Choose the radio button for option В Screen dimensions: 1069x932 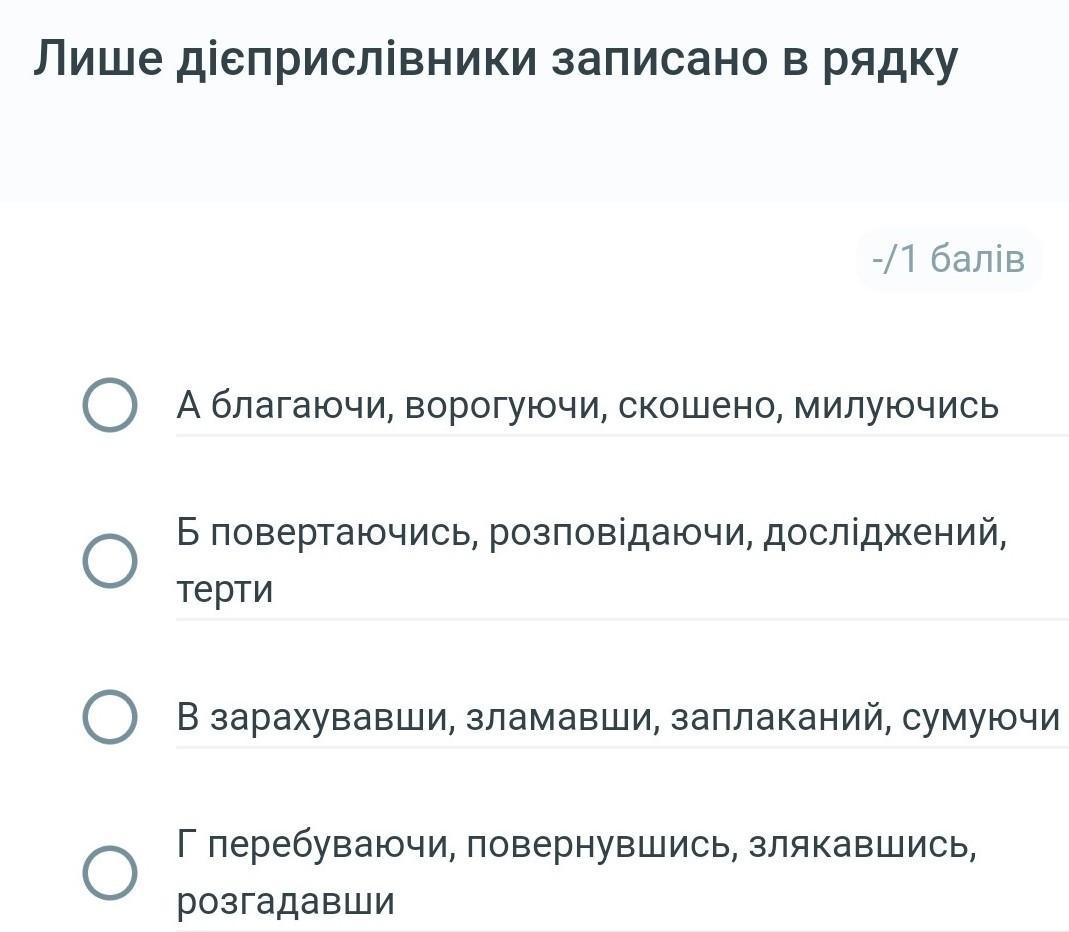coord(109,717)
